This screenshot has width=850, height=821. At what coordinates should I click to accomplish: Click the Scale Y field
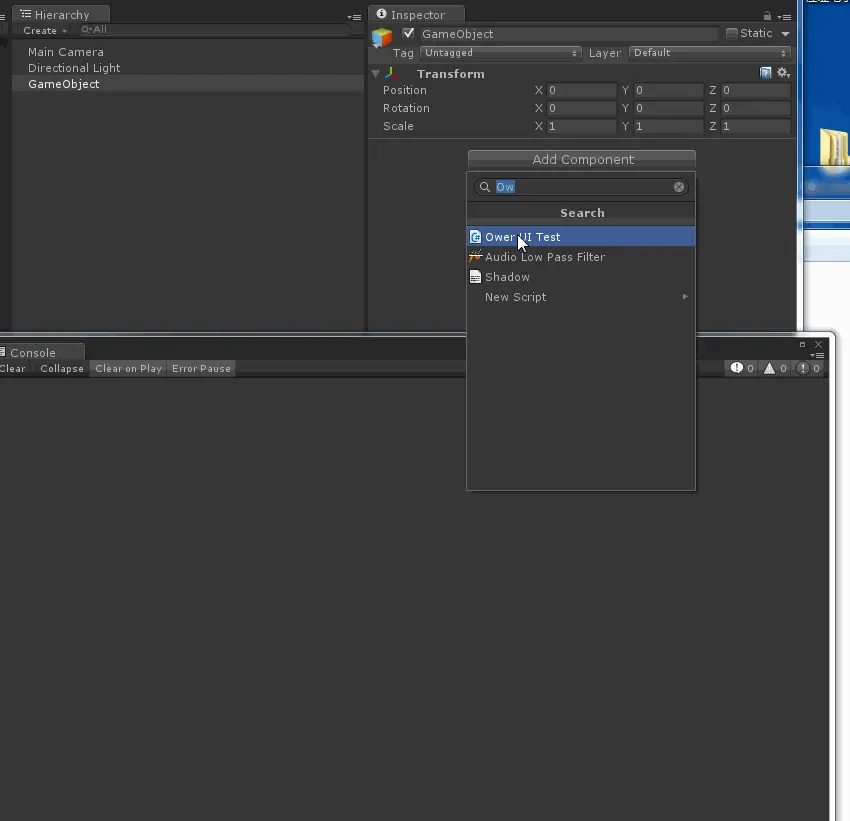pos(668,126)
